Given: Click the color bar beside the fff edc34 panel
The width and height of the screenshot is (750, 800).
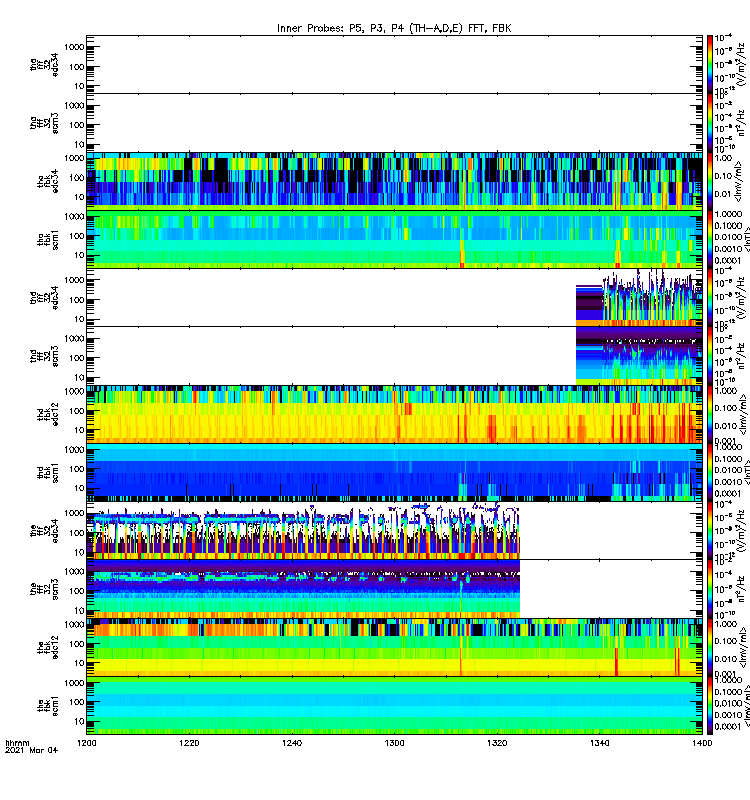Looking at the screenshot, I should click(710, 531).
